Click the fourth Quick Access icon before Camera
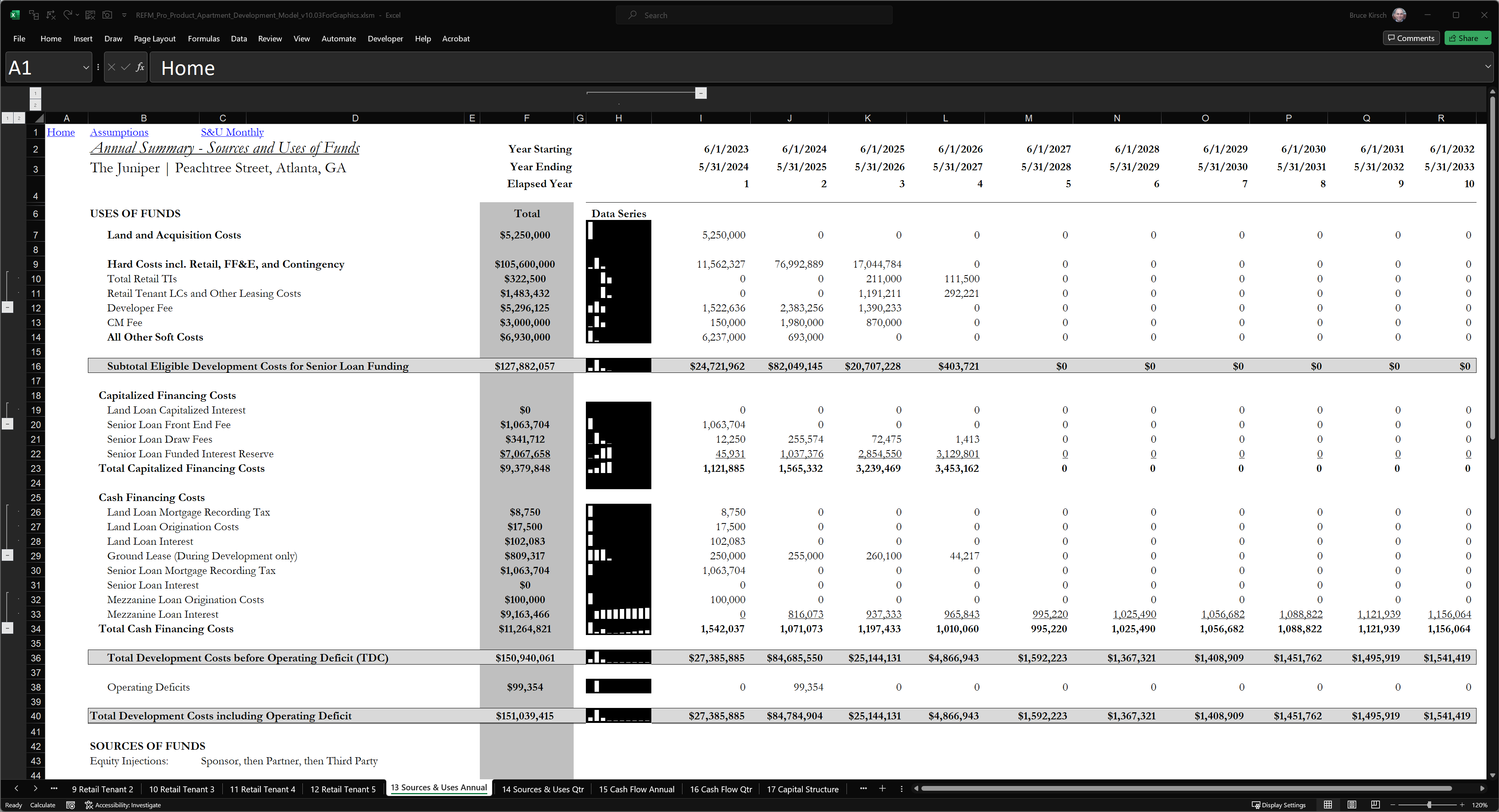This screenshot has width=1499, height=812. [x=90, y=15]
